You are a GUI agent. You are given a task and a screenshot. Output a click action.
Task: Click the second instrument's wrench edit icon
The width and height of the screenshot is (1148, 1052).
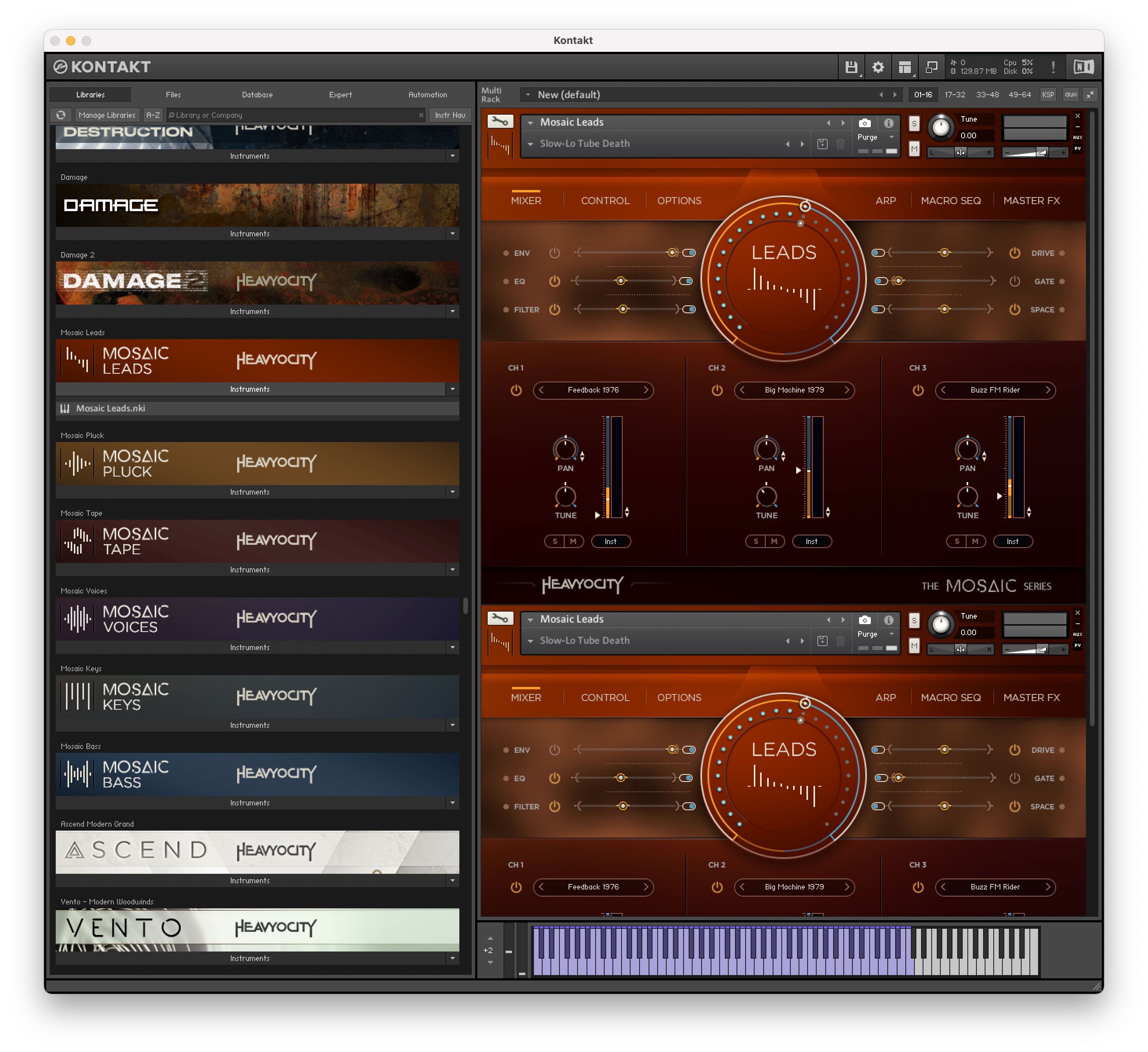point(500,618)
